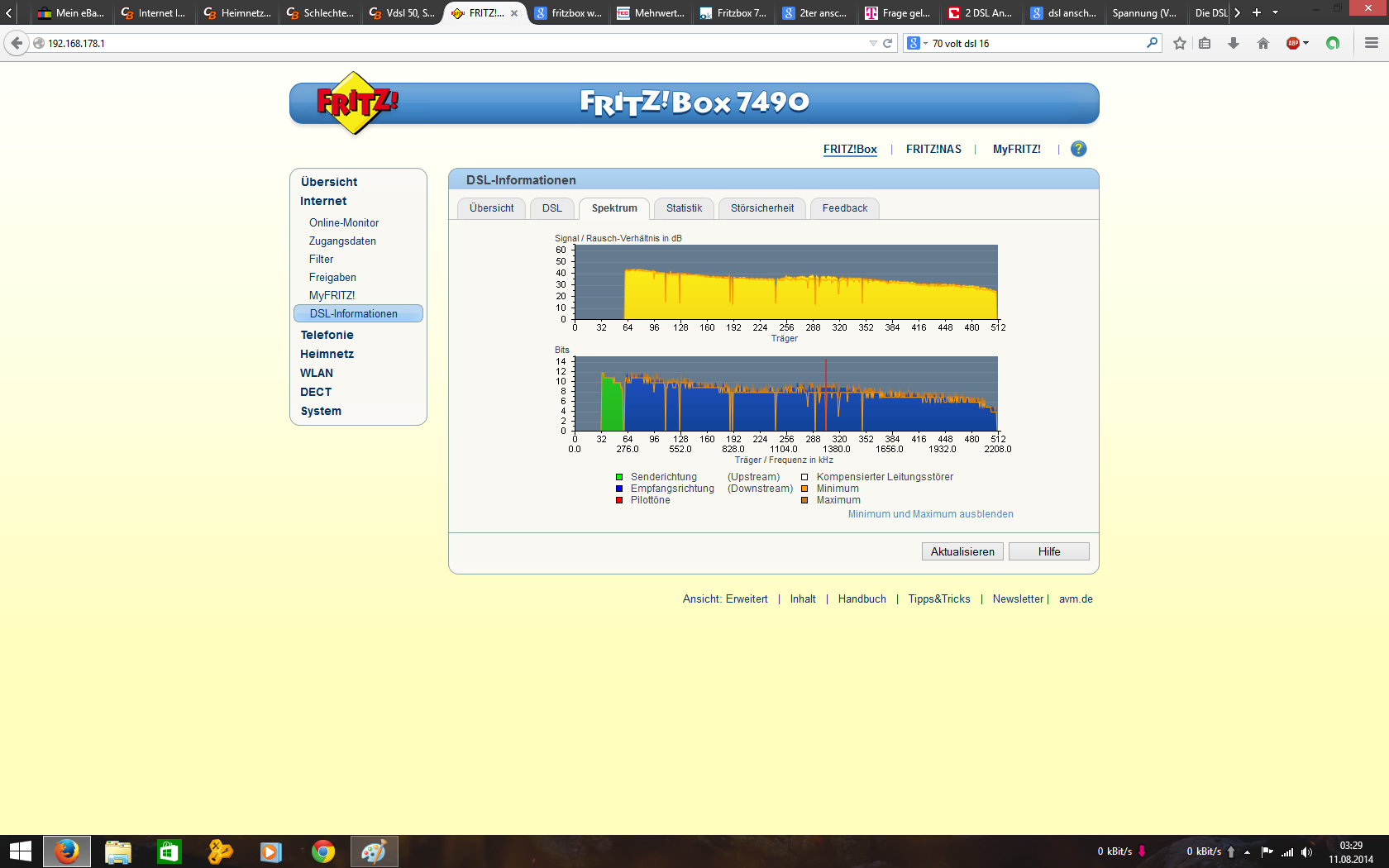Open the Feedback tab

pos(845,208)
